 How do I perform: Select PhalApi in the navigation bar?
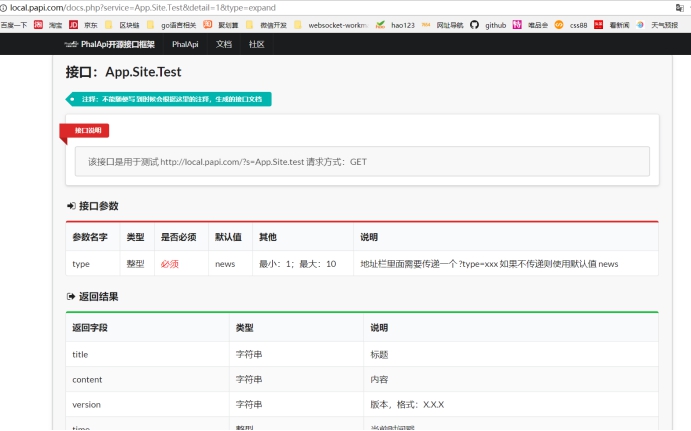pos(185,44)
